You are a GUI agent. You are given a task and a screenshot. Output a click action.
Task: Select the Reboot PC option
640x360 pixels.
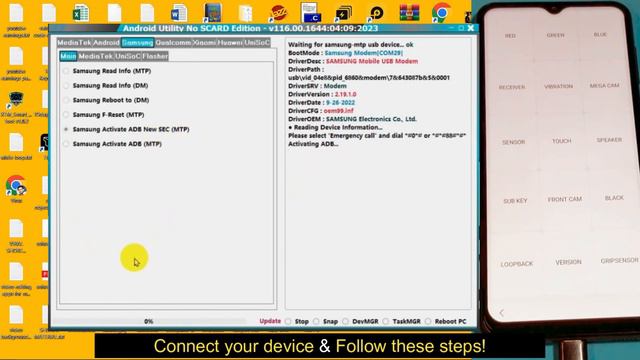tap(446, 322)
